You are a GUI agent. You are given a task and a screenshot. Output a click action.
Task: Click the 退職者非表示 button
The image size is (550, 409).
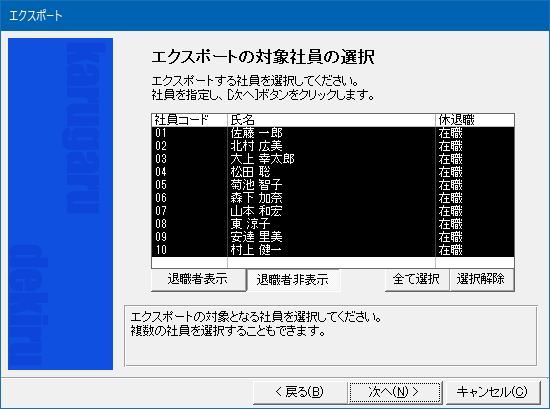(x=293, y=280)
